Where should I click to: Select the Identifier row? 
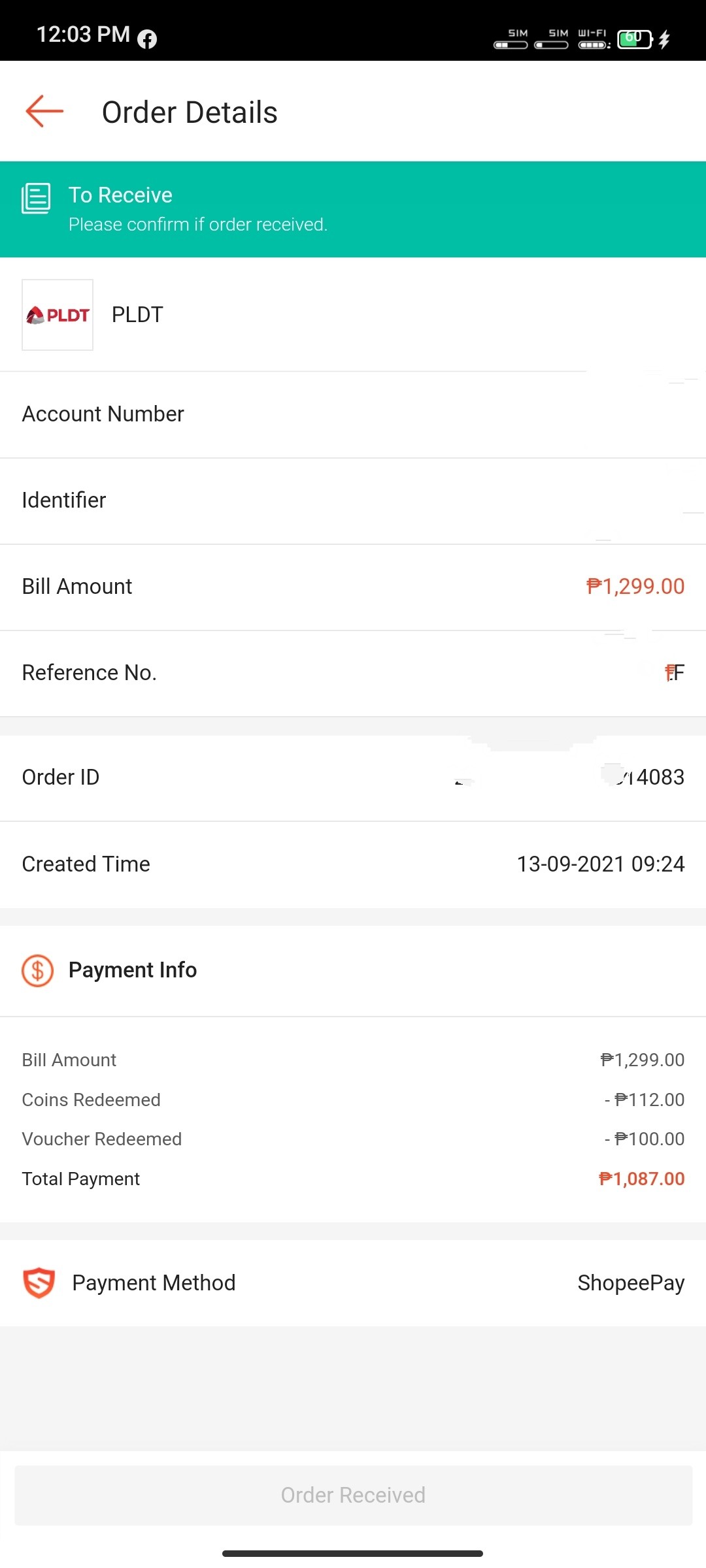pyautogui.click(x=353, y=500)
